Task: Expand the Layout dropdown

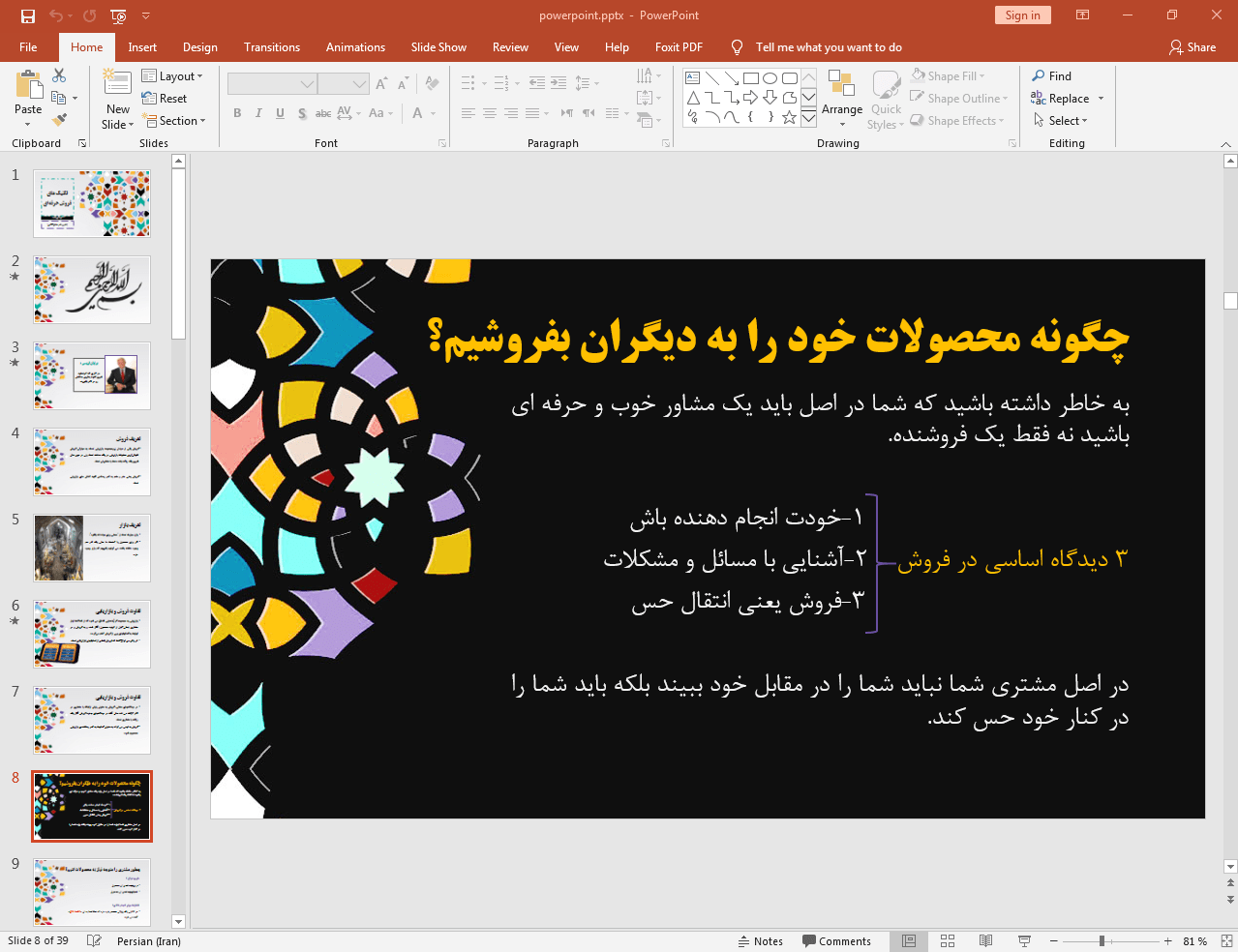Action: coord(172,76)
